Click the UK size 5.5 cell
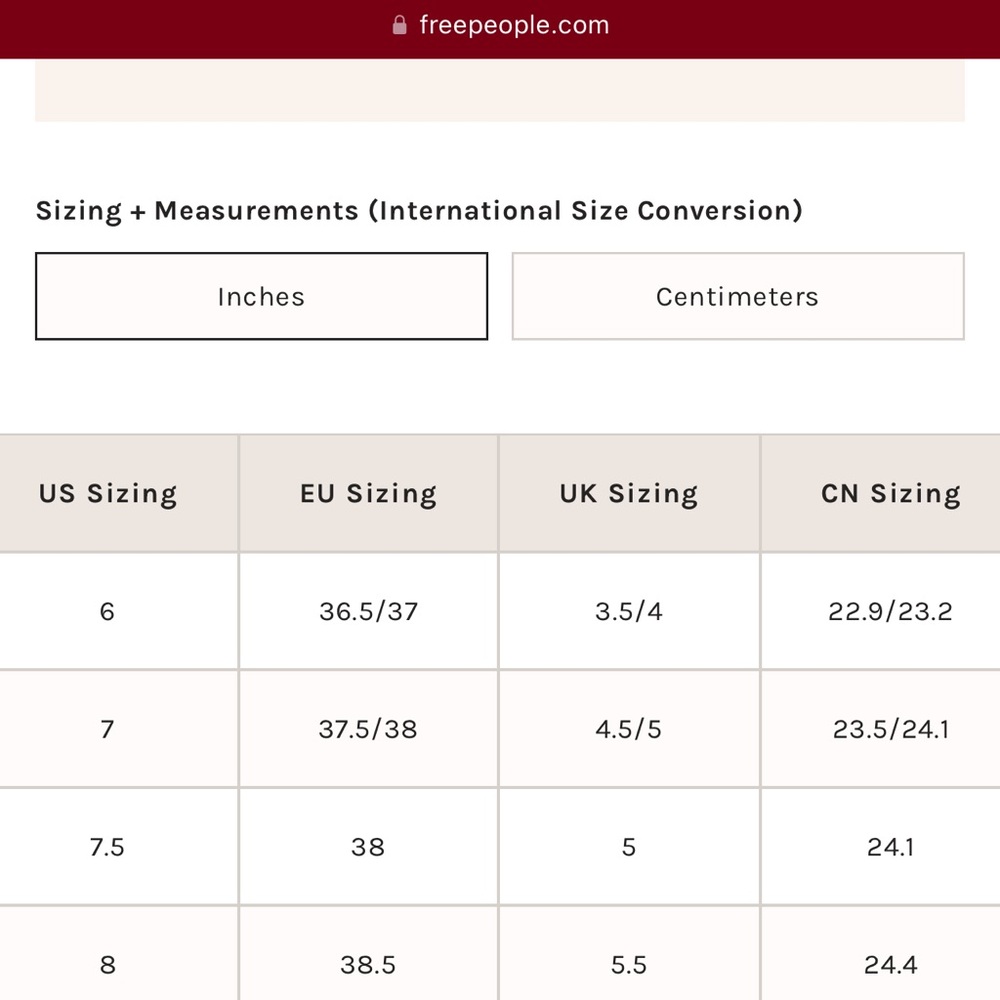Viewport: 1000px width, 1000px height. click(x=629, y=965)
